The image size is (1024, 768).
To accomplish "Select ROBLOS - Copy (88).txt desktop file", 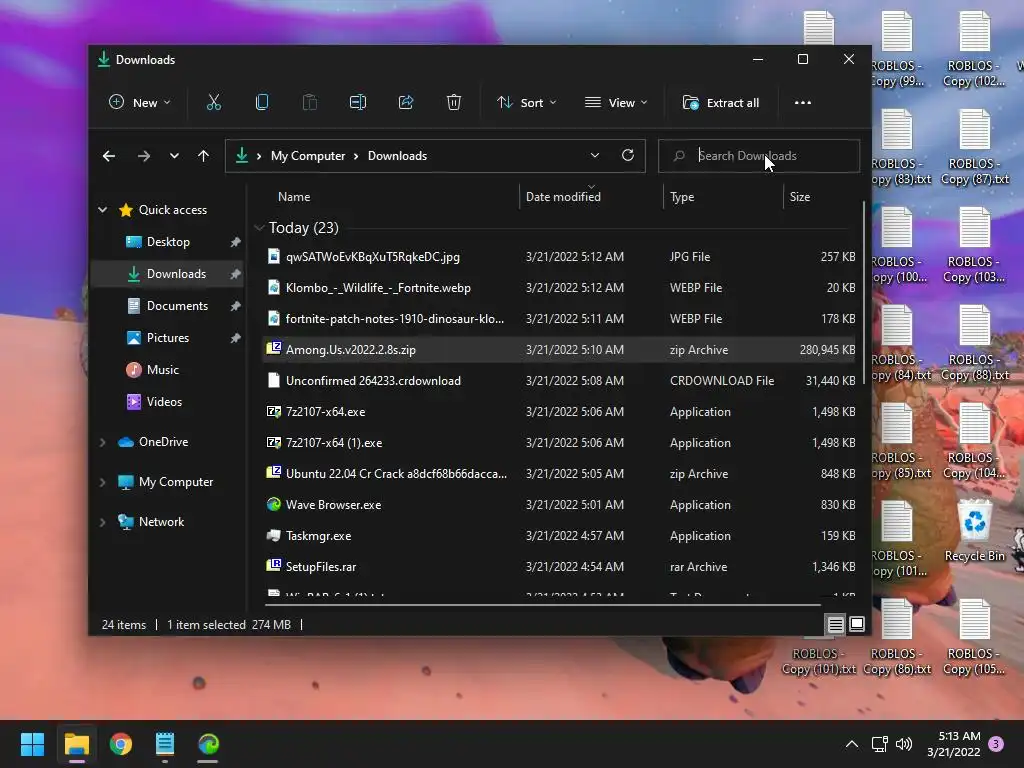I will tap(974, 344).
